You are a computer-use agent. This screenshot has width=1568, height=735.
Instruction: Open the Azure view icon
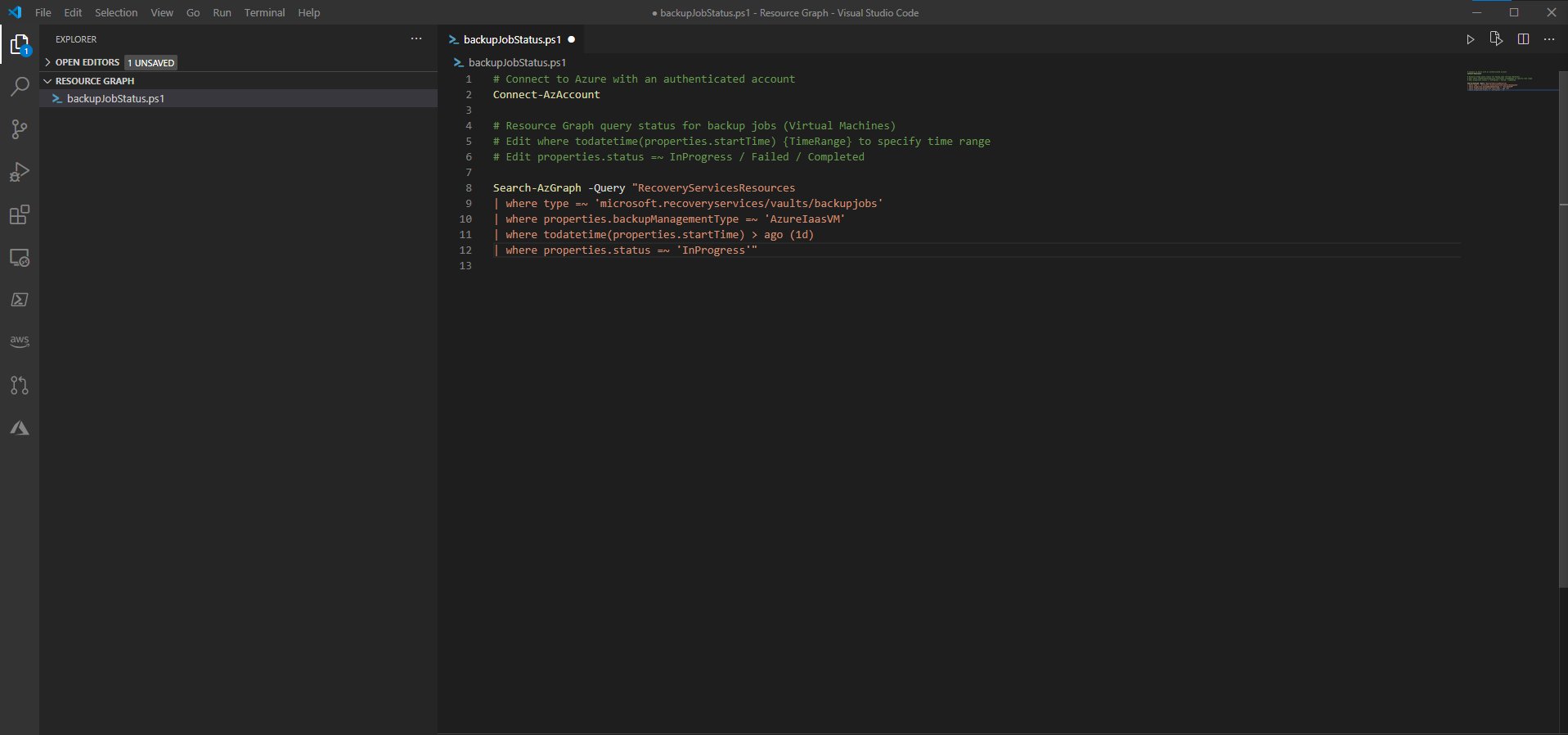pyautogui.click(x=20, y=428)
